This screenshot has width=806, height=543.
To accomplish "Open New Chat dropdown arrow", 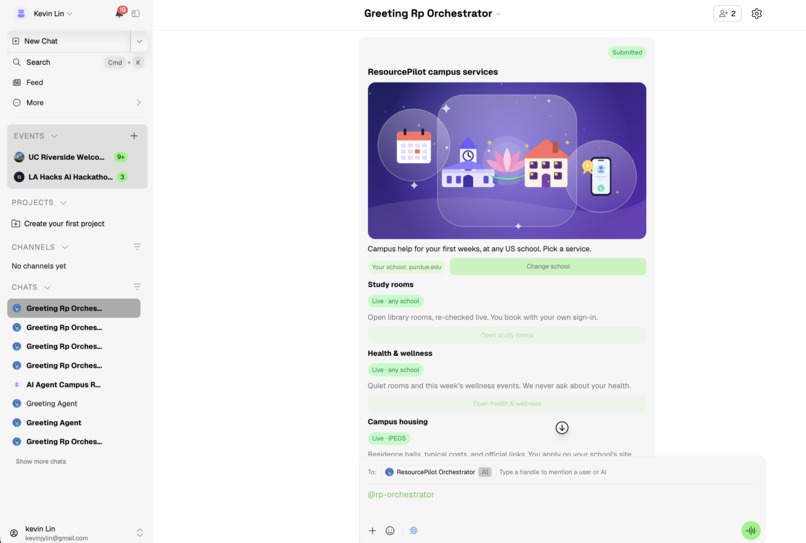I will pyautogui.click(x=139, y=41).
